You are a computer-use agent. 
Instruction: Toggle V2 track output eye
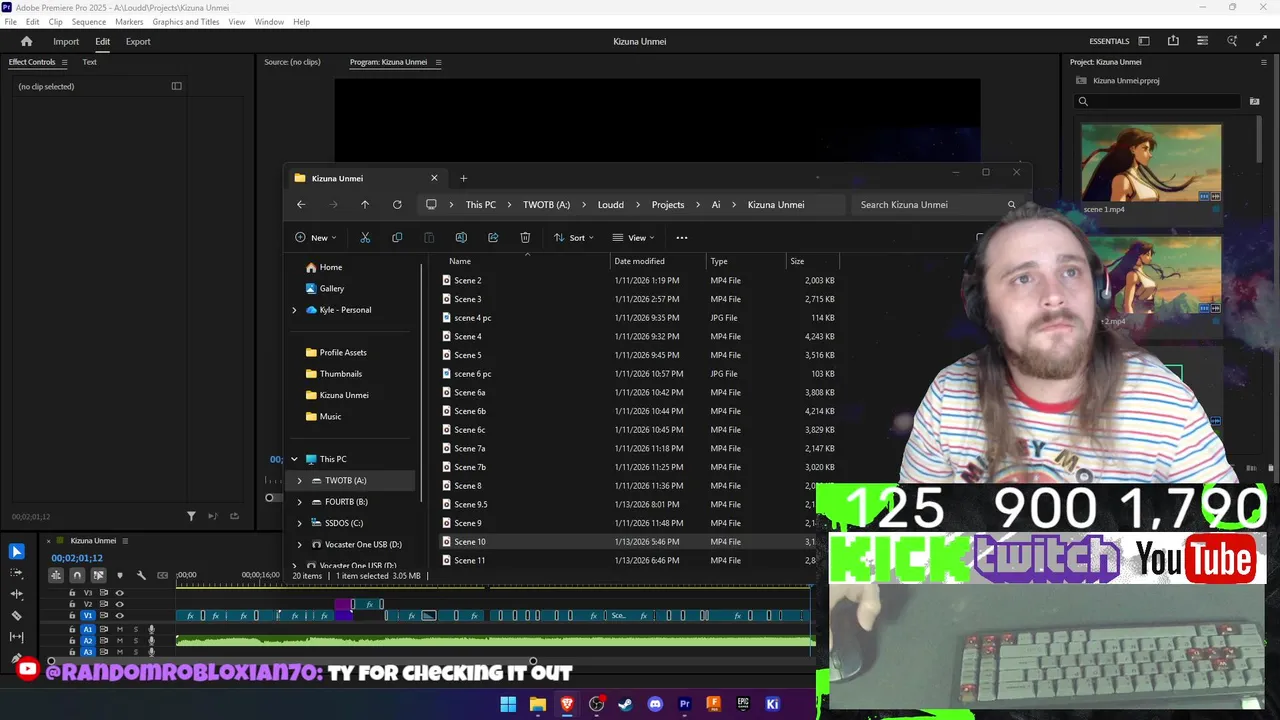(x=120, y=604)
